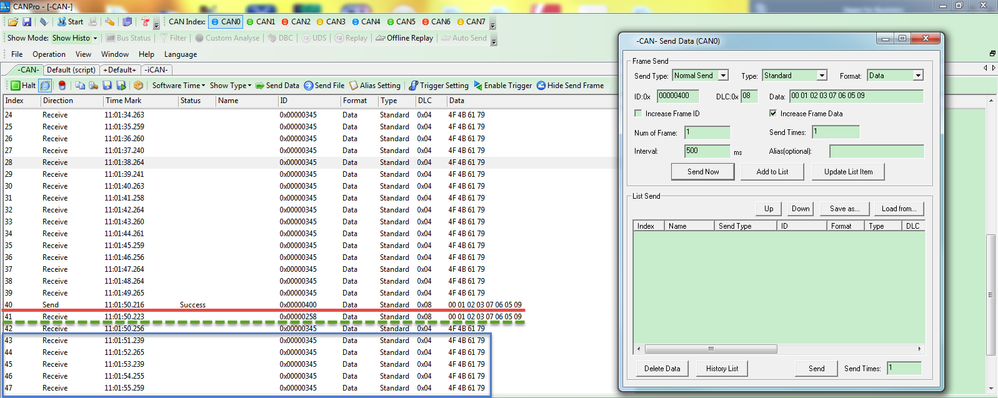Open the Show Type dropdown
This screenshot has width=998, height=398.
(x=230, y=85)
